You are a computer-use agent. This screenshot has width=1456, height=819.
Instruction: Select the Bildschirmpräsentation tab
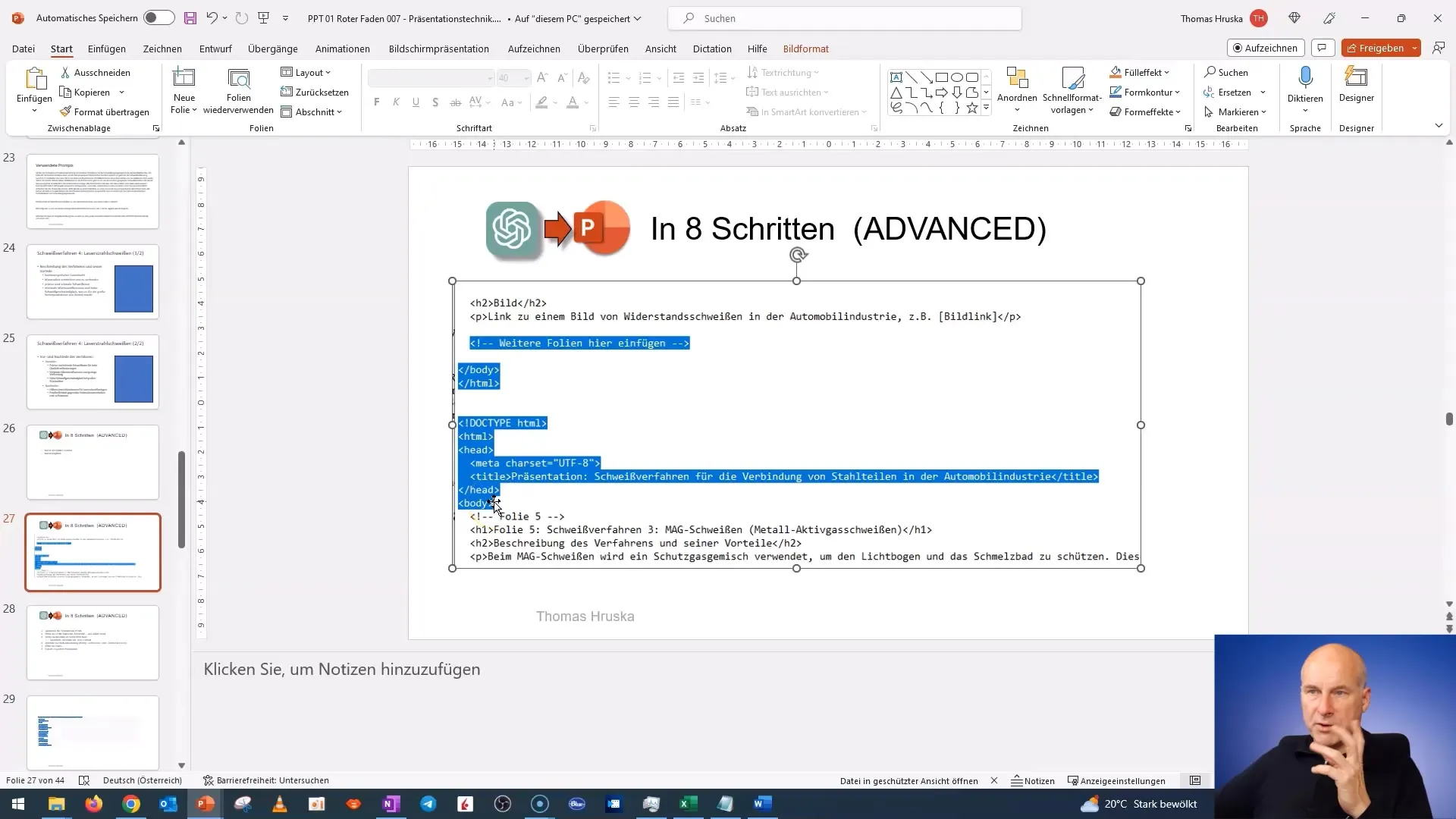pyautogui.click(x=439, y=48)
